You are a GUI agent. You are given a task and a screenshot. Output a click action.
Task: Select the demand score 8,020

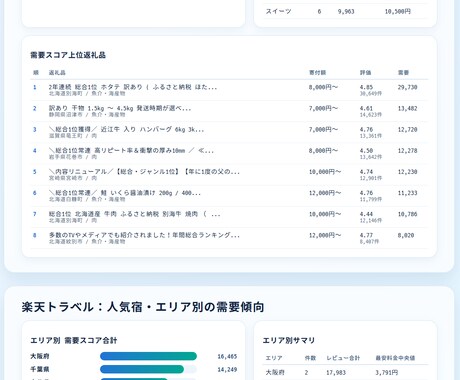point(406,235)
